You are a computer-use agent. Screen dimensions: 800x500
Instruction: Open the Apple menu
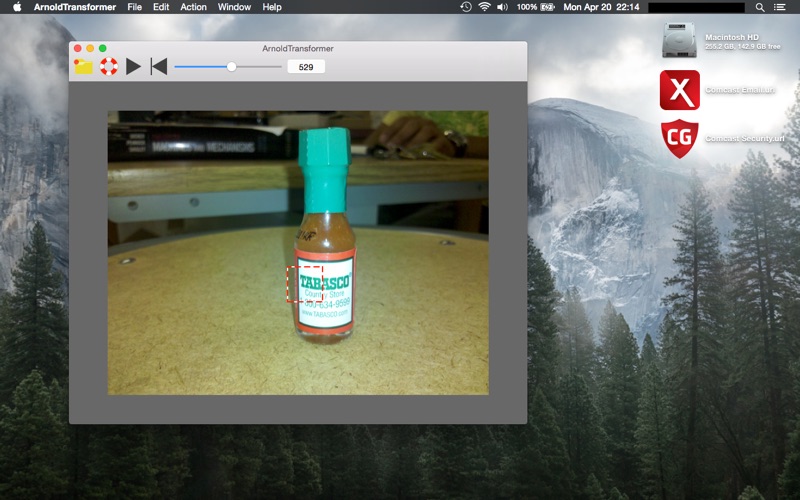tap(17, 7)
